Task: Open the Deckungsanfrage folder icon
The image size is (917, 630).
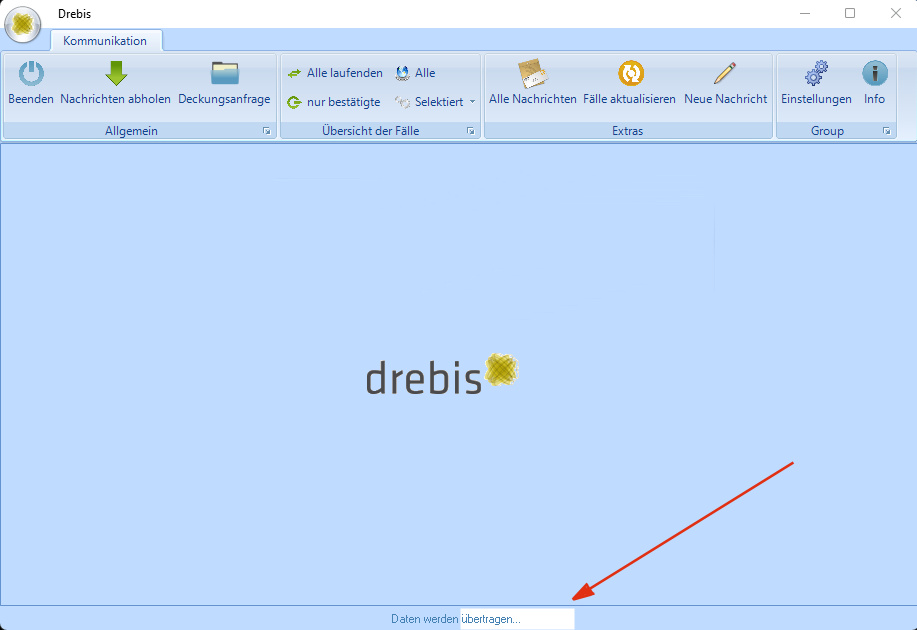Action: click(x=225, y=74)
